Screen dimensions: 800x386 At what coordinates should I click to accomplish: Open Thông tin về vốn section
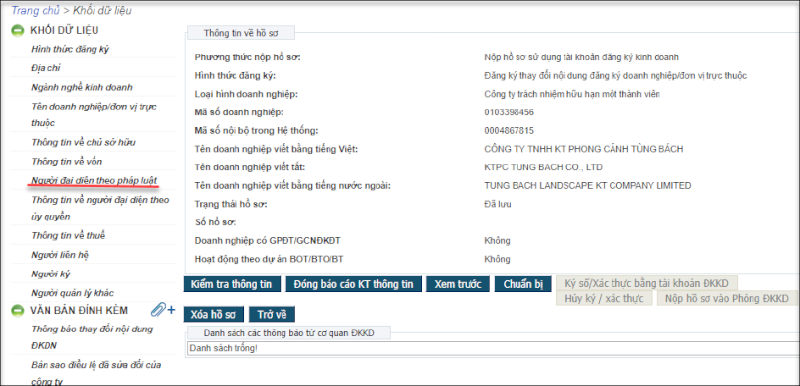pyautogui.click(x=67, y=162)
